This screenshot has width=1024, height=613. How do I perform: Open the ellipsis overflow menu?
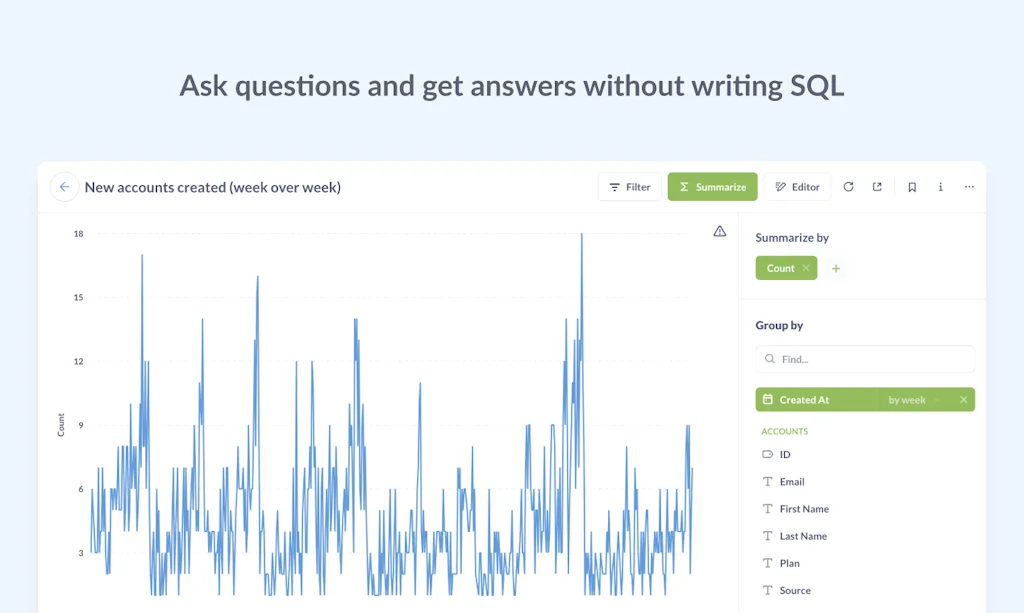(968, 186)
